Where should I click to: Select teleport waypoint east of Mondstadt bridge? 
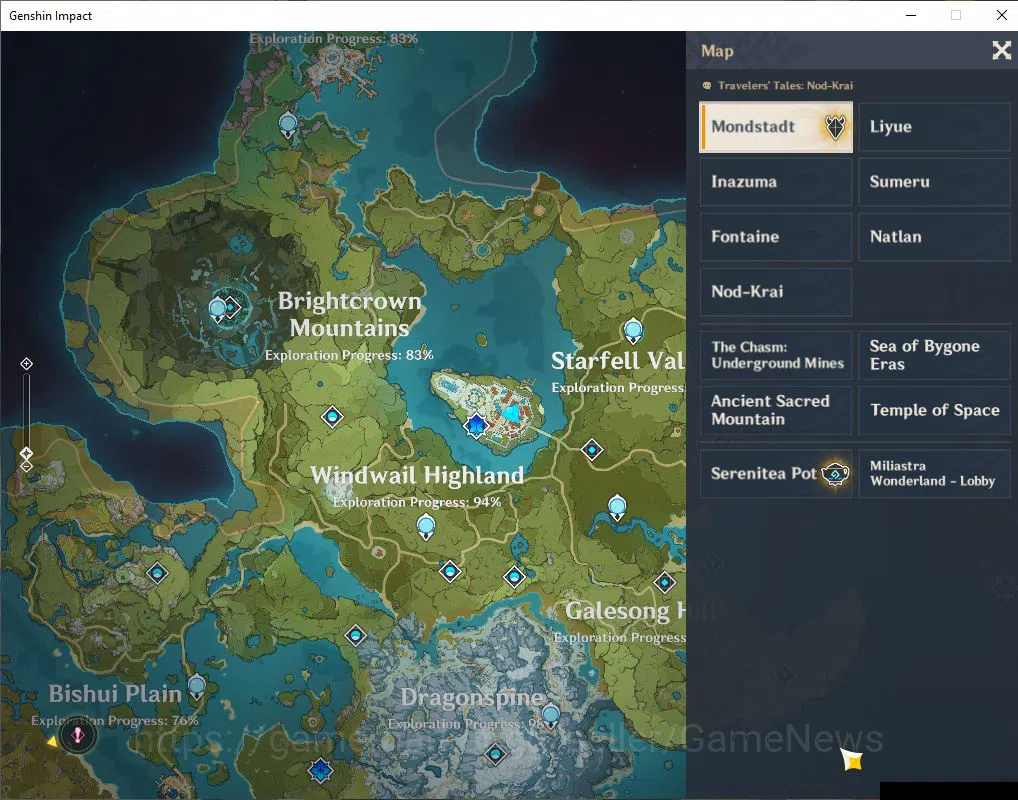[x=591, y=449]
